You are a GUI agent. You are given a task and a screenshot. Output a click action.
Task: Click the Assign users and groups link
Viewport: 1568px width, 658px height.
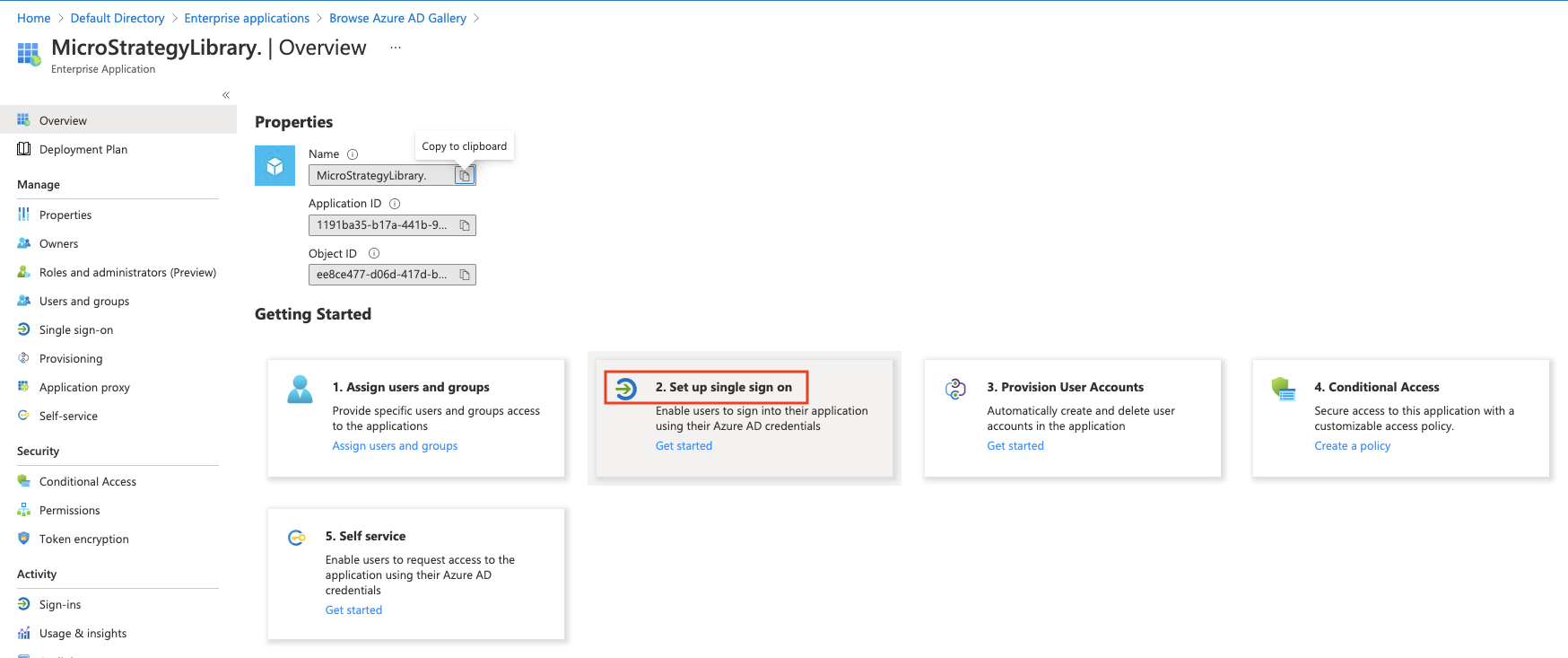click(x=395, y=446)
